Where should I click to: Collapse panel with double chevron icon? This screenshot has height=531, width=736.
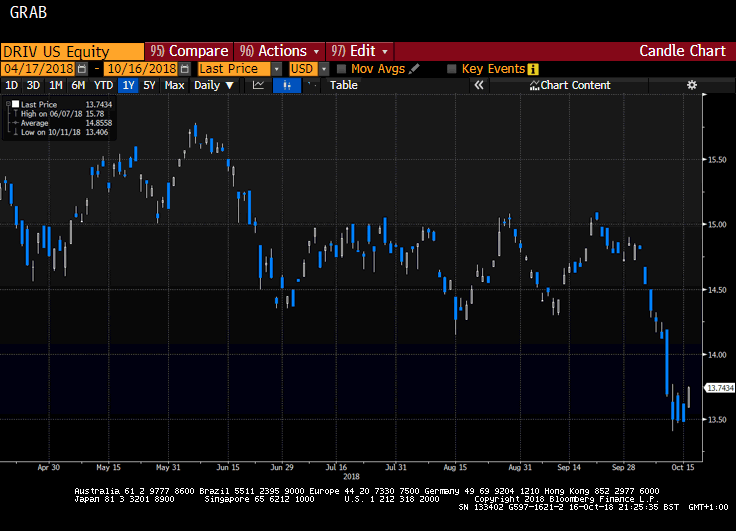pyautogui.click(x=479, y=85)
